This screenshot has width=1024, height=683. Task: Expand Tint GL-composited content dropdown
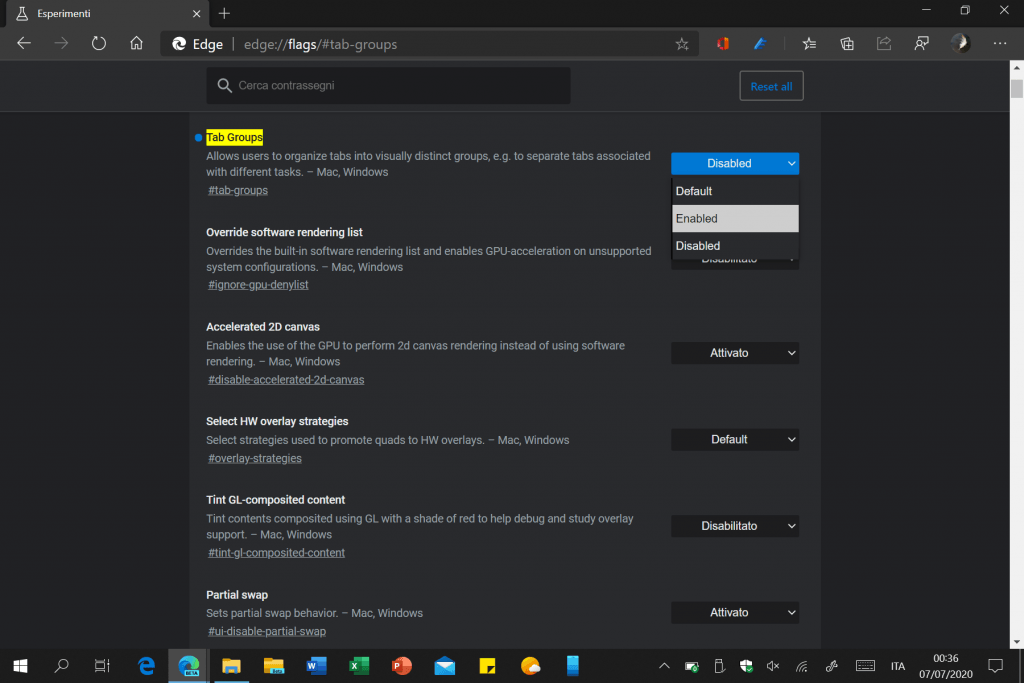pyautogui.click(x=735, y=526)
